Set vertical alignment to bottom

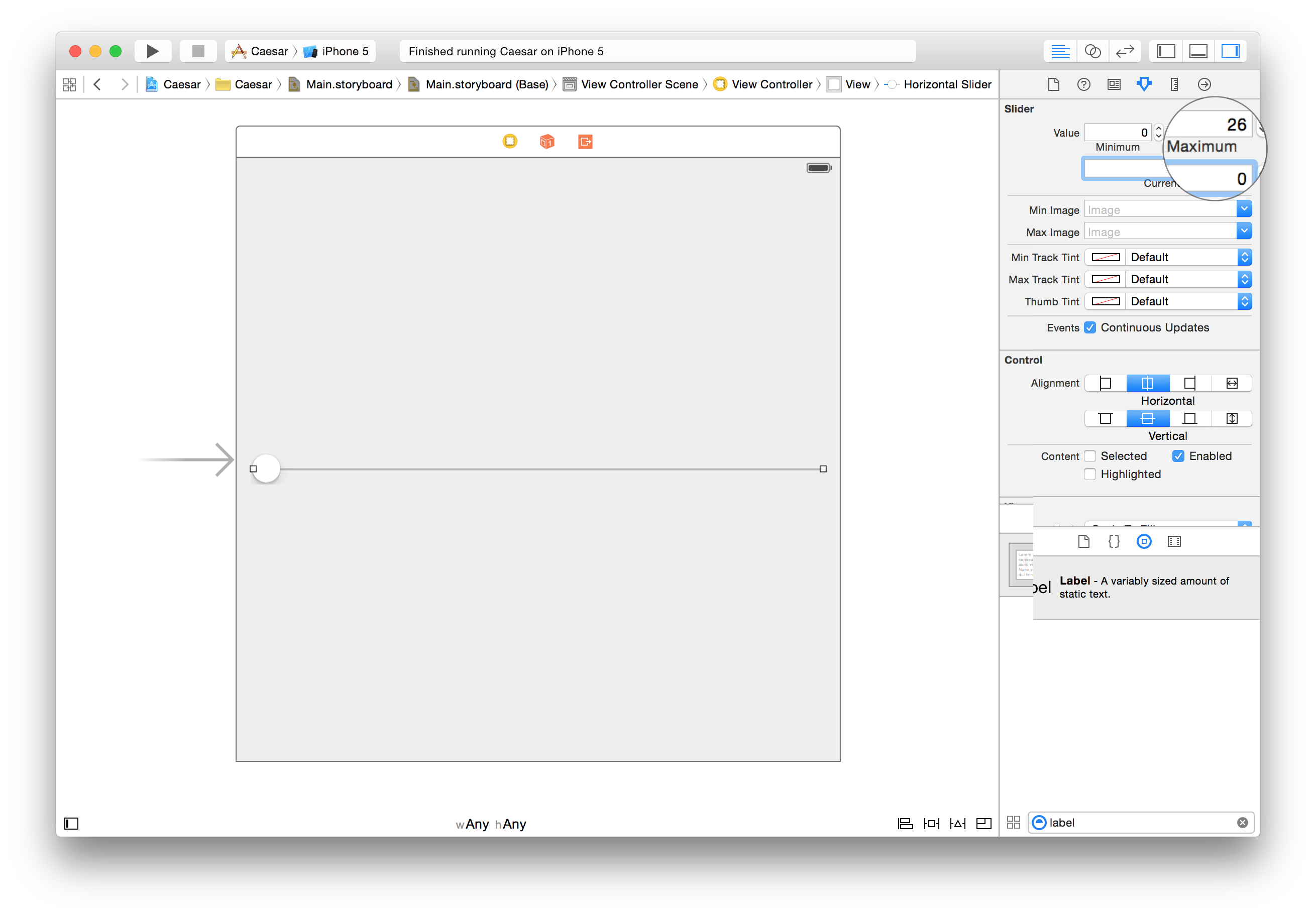tap(1190, 419)
